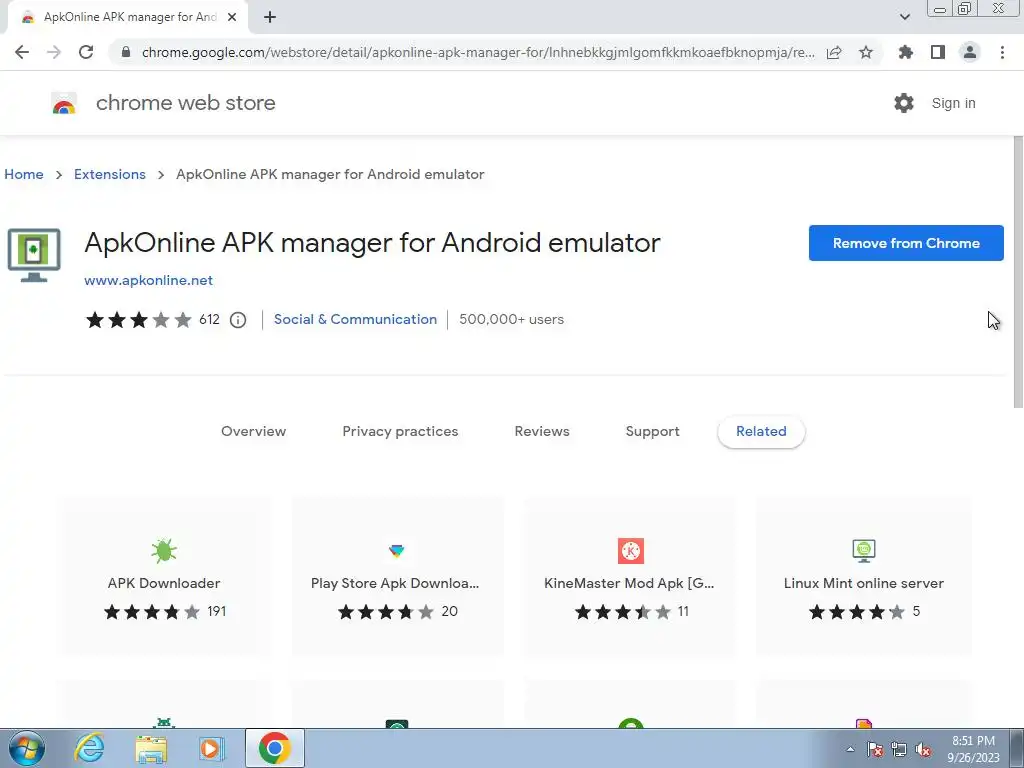The height and width of the screenshot is (768, 1024).
Task: Open the Social & Communication category link
Action: 355,319
